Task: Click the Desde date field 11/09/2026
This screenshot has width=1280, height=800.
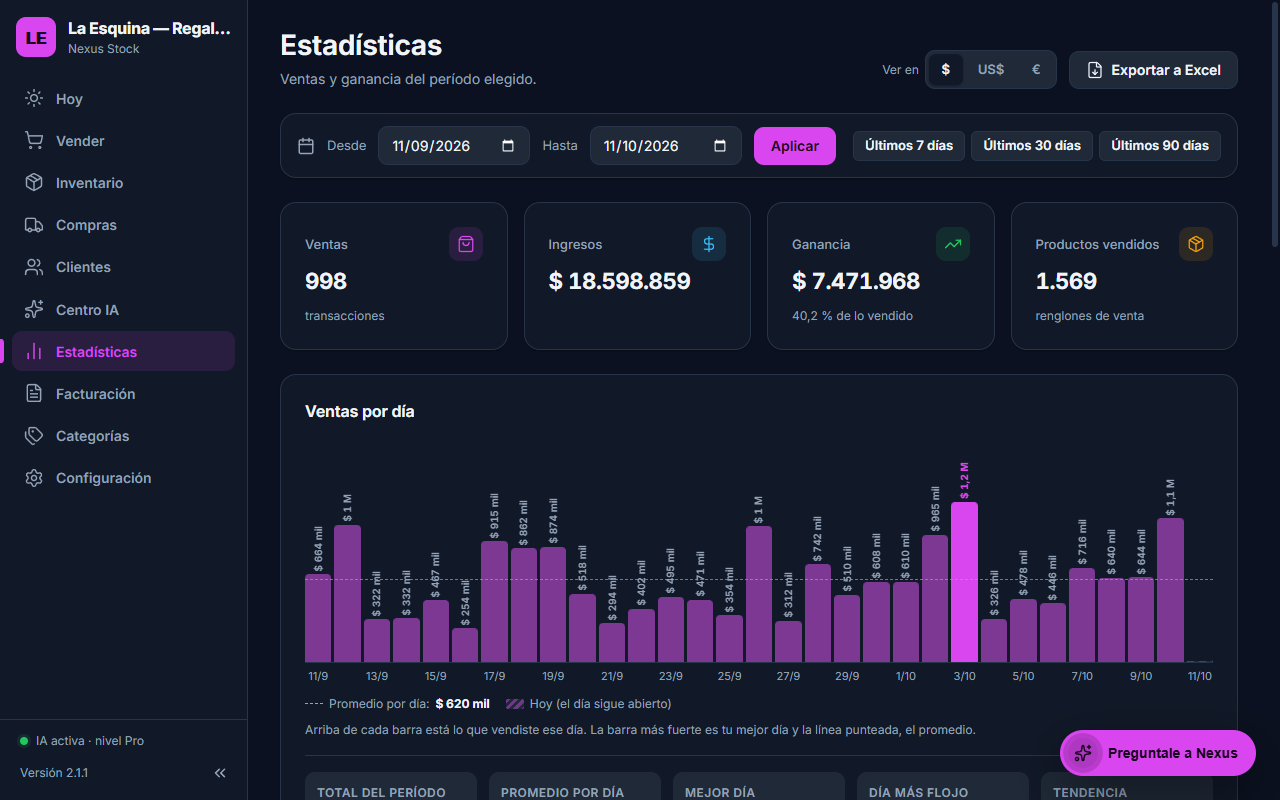Action: point(454,146)
